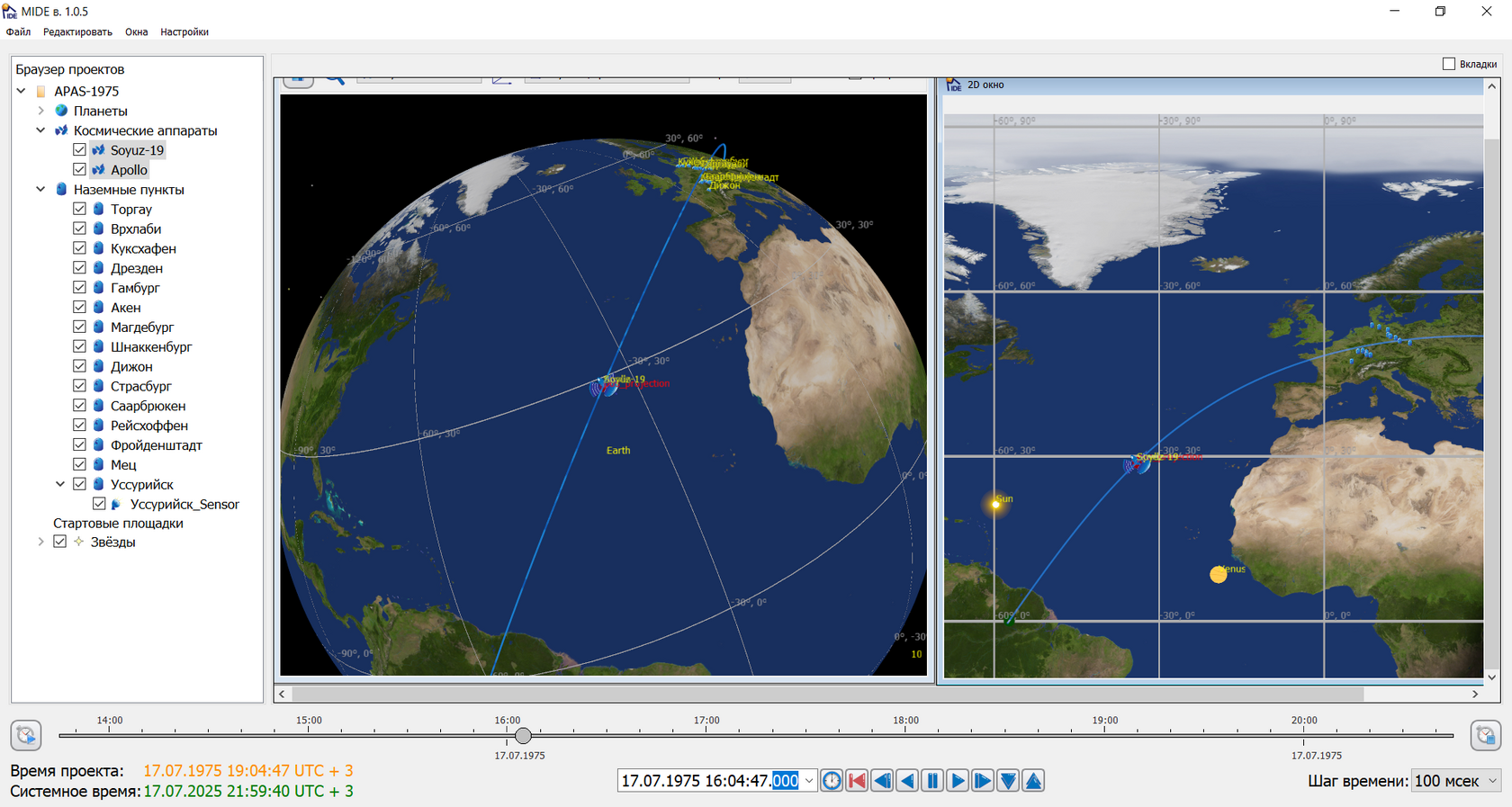Click the MIDE application icon in title bar
The width and height of the screenshot is (1512, 807).
[x=10, y=12]
